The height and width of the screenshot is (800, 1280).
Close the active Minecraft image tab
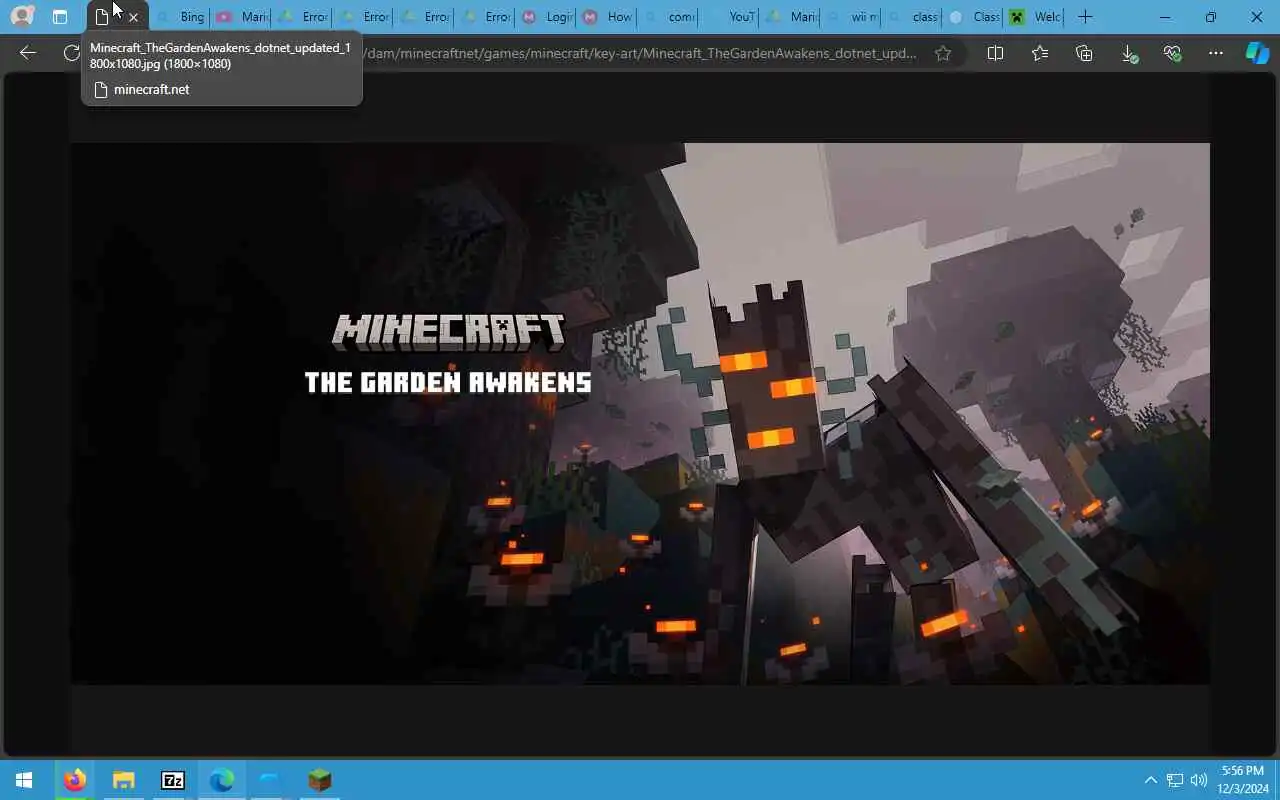pyautogui.click(x=133, y=17)
